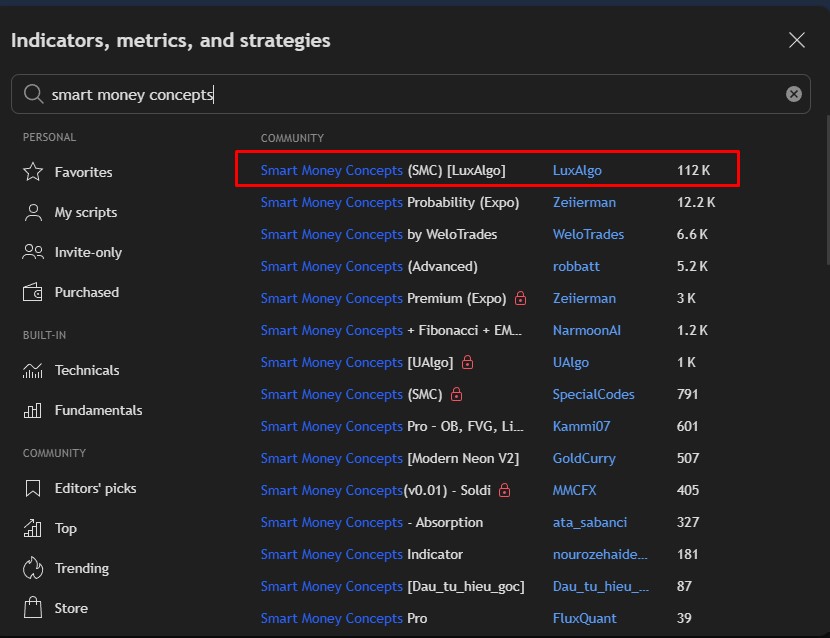830x638 pixels.
Task: Open GoldCurry author profile link
Action: pos(584,458)
